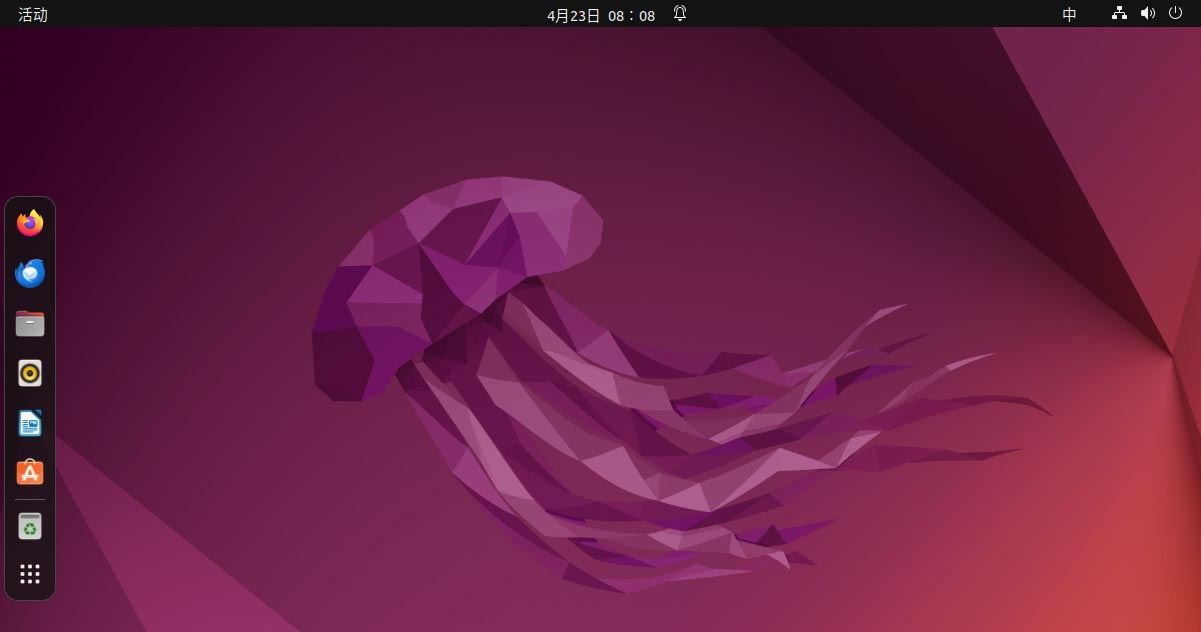Click the 08:08 time in top bar
The width and height of the screenshot is (1201, 632).
click(632, 15)
